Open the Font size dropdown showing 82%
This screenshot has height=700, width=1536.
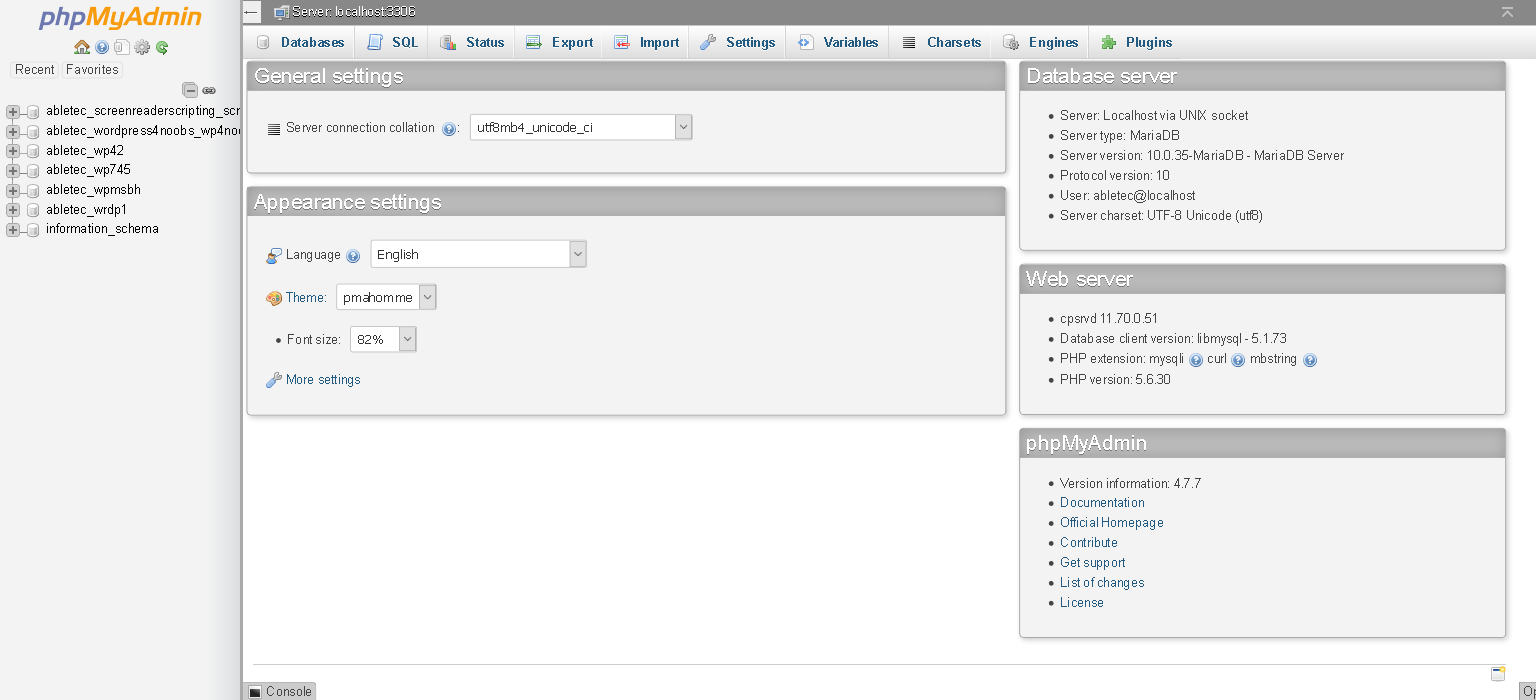point(383,339)
